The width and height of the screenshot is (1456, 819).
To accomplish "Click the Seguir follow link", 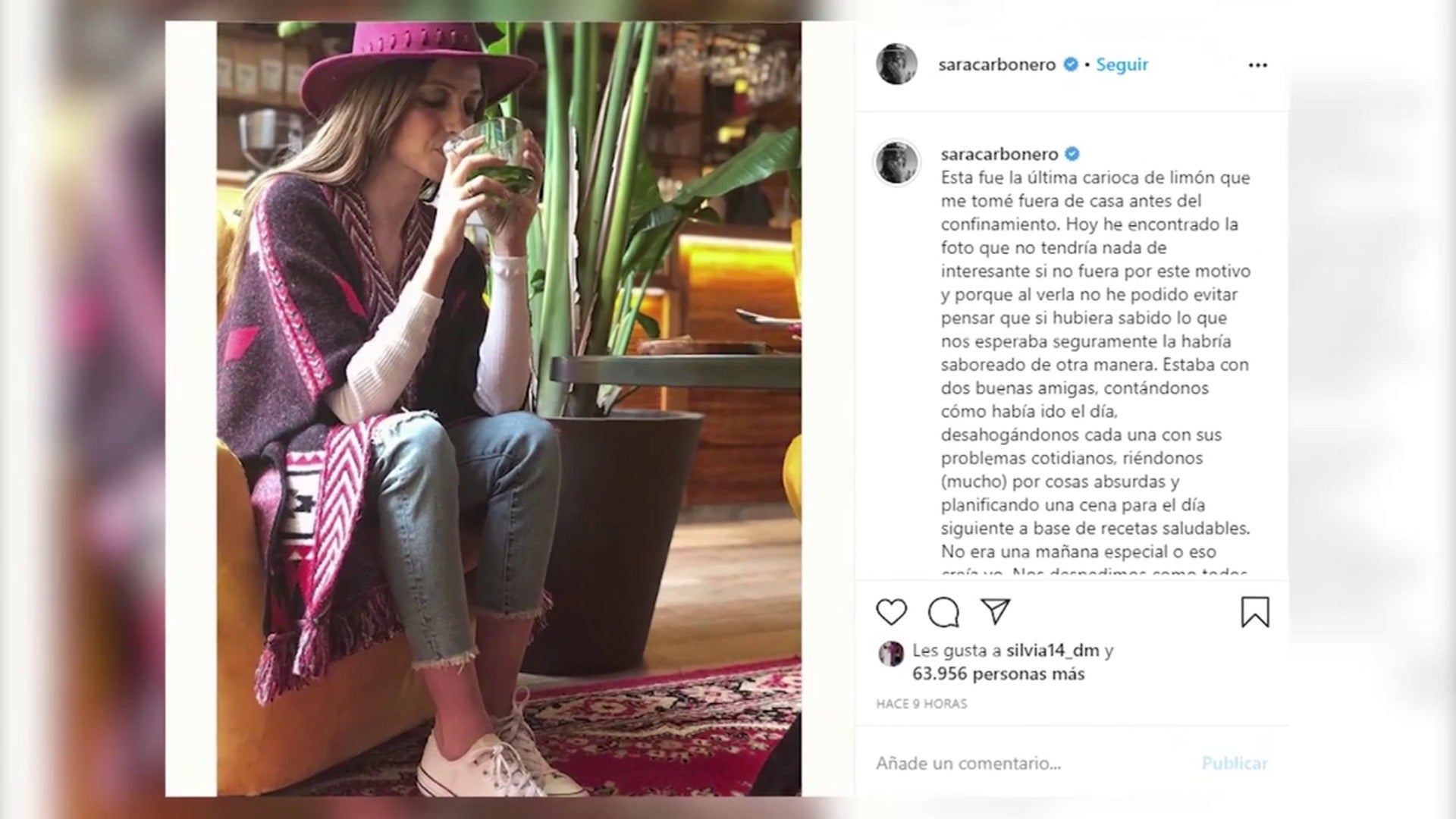I will click(1122, 64).
